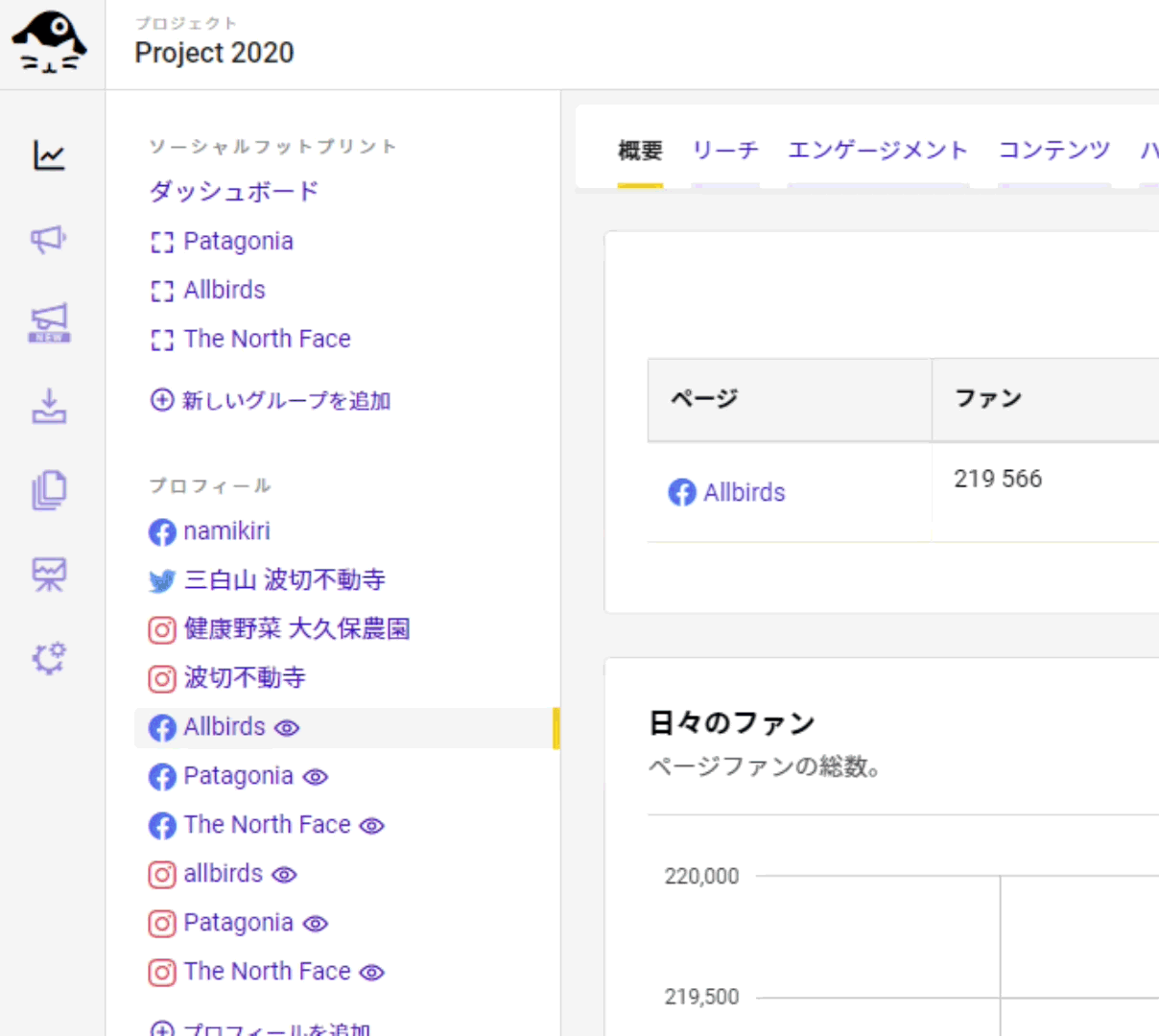Click the cat logo icon
The width and height of the screenshot is (1159, 1036).
coord(49,43)
